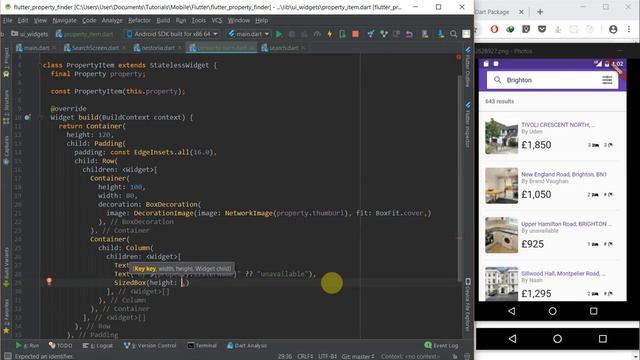Select the Sillwood Hall property thumbnail
Viewport: 640px width, 360px height.
click(501, 284)
